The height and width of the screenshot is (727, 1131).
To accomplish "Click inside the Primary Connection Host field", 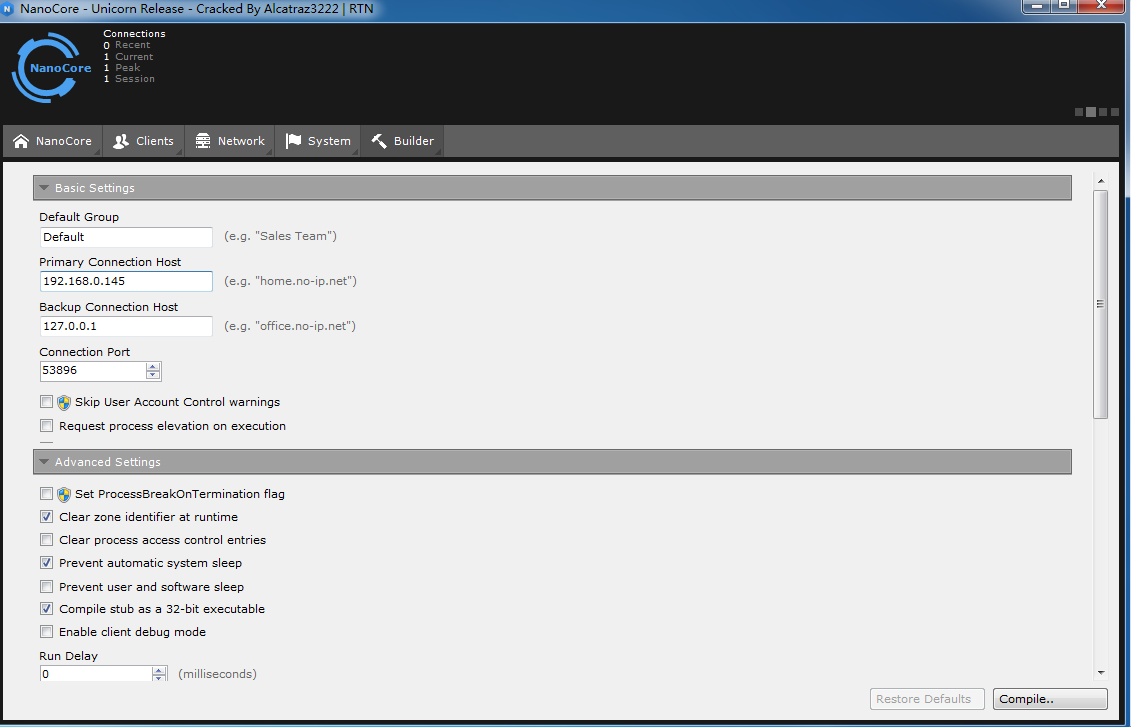I will 126,281.
